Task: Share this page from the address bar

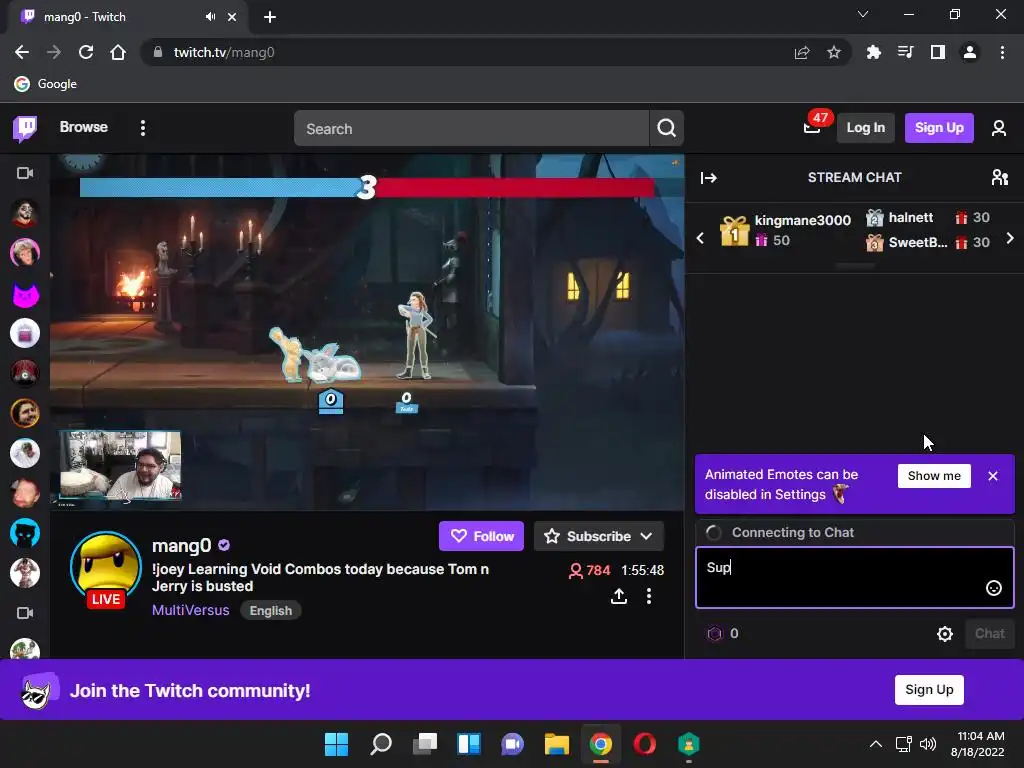Action: pos(802,52)
